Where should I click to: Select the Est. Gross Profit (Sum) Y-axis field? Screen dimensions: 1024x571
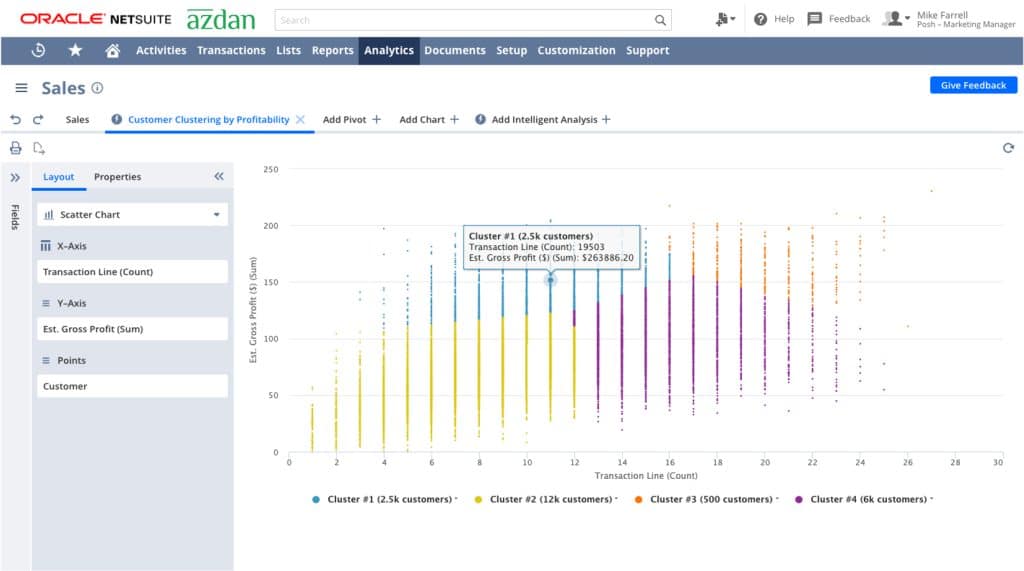[133, 329]
